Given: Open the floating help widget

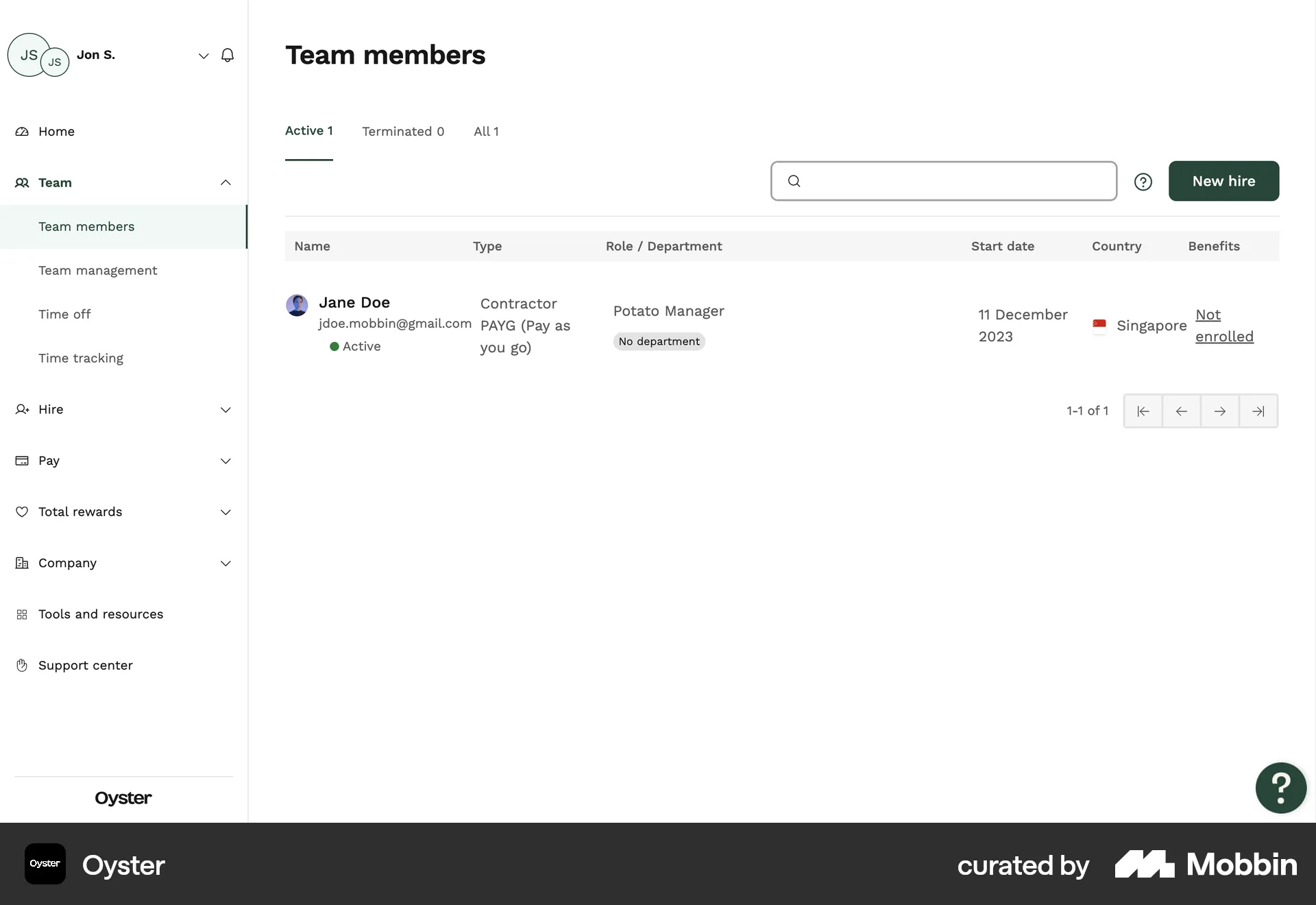Looking at the screenshot, I should tap(1280, 788).
